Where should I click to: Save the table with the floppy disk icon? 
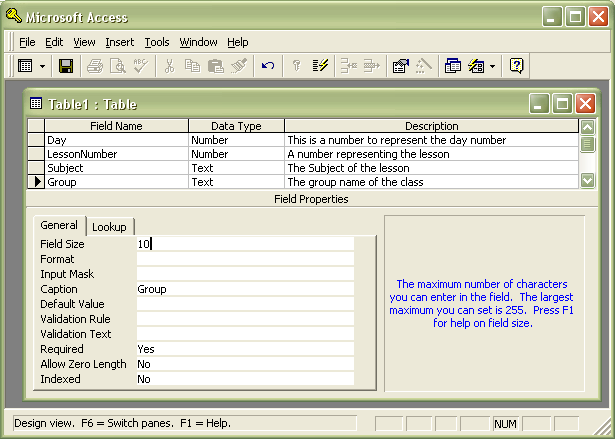tap(66, 66)
